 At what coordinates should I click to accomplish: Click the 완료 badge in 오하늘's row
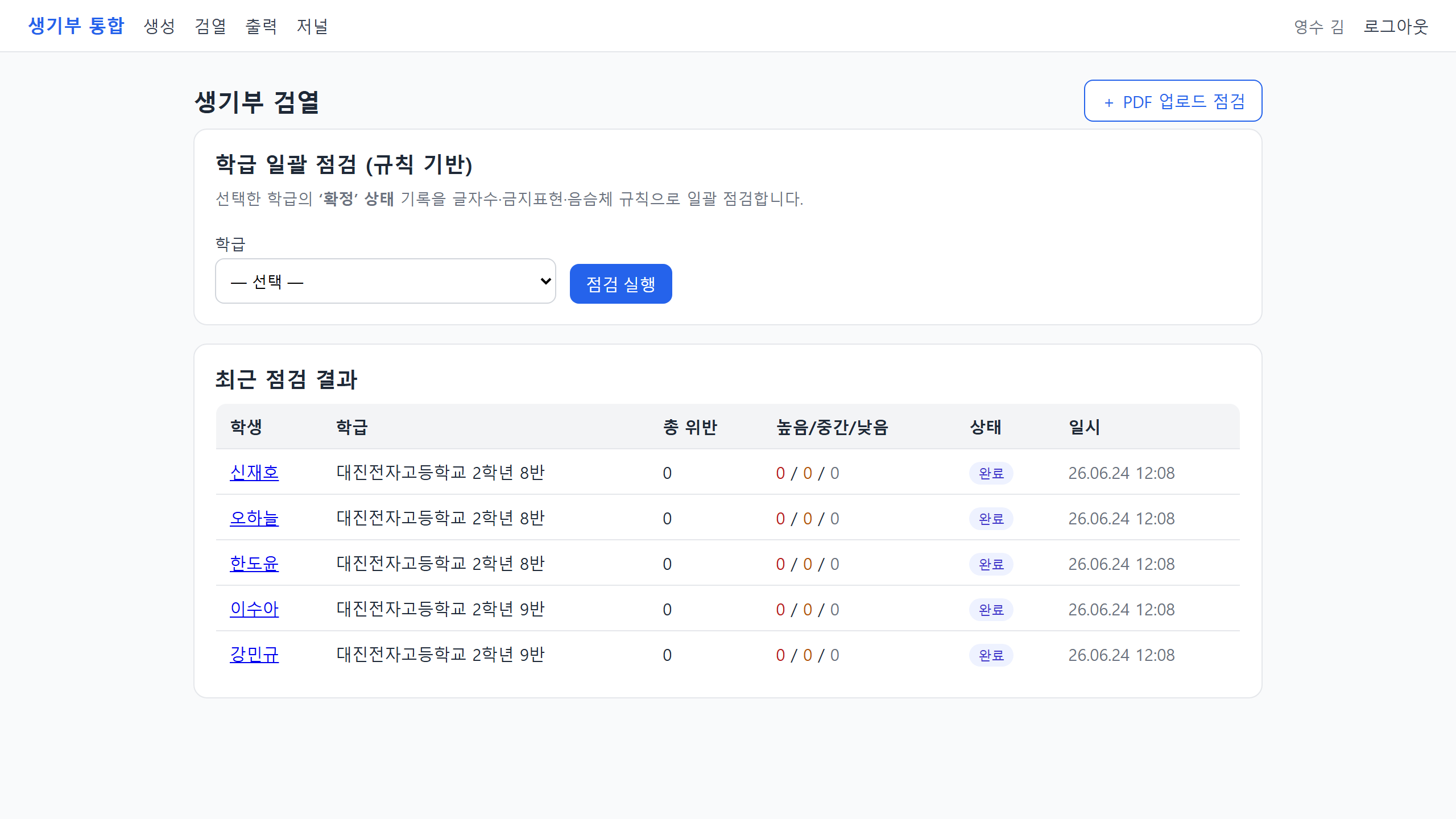(991, 519)
